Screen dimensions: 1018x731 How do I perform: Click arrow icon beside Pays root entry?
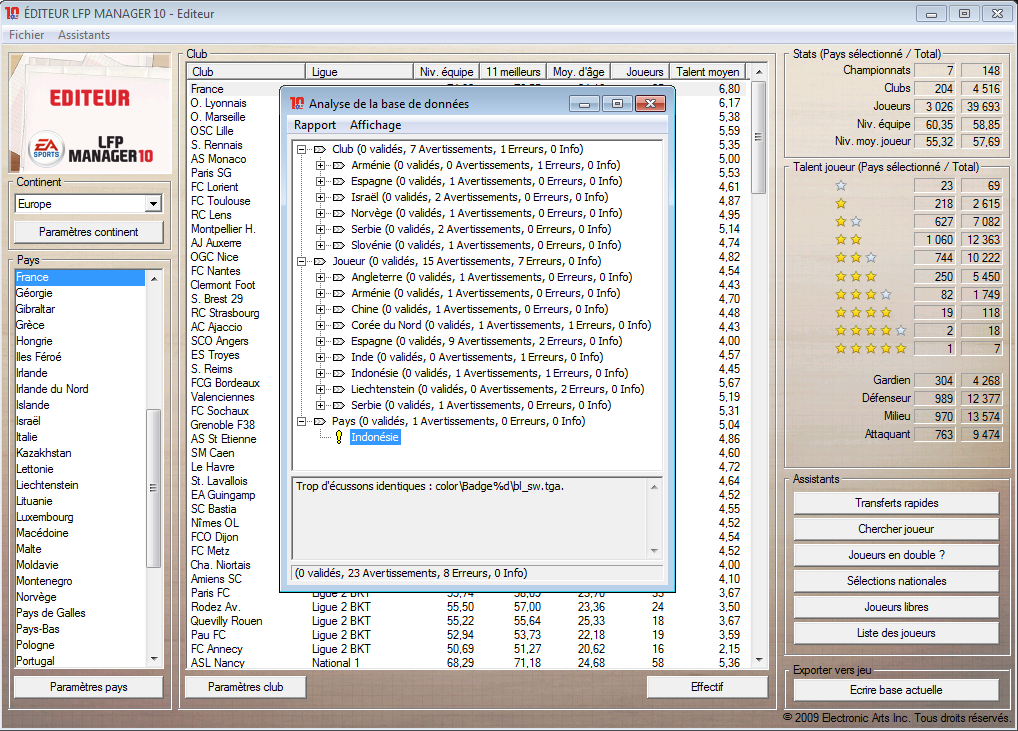(319, 421)
